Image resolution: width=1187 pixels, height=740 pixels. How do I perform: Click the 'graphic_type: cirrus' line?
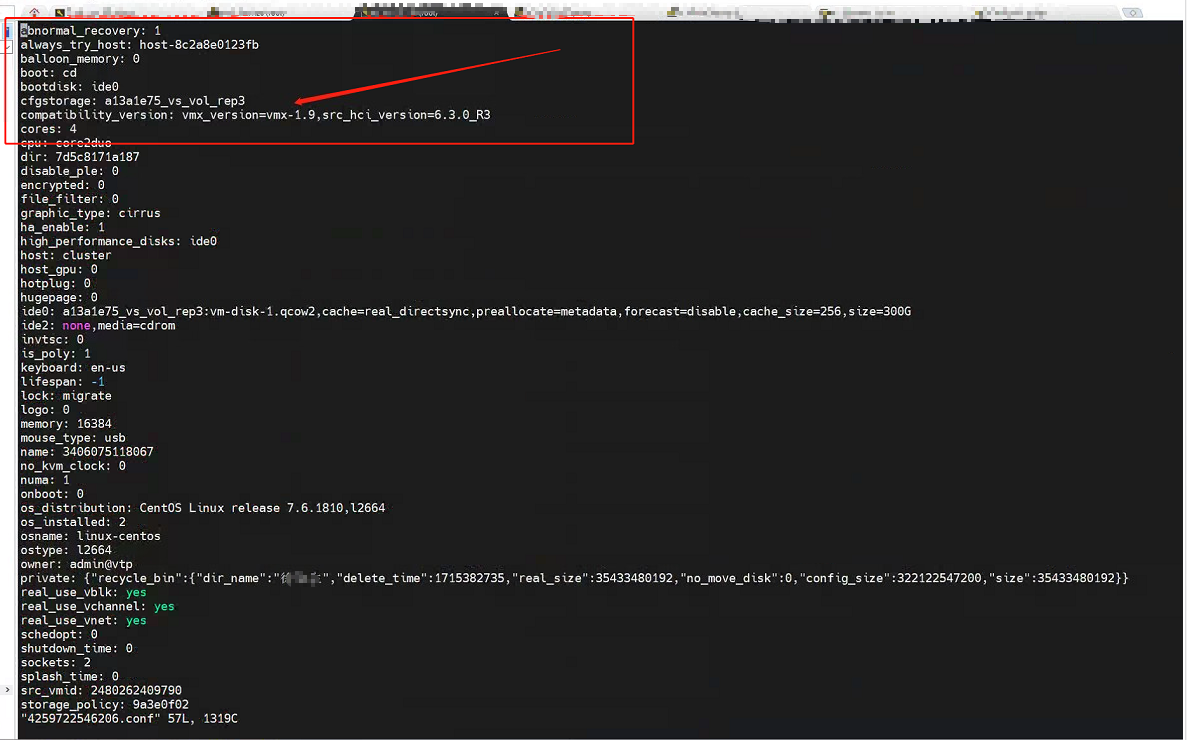91,213
